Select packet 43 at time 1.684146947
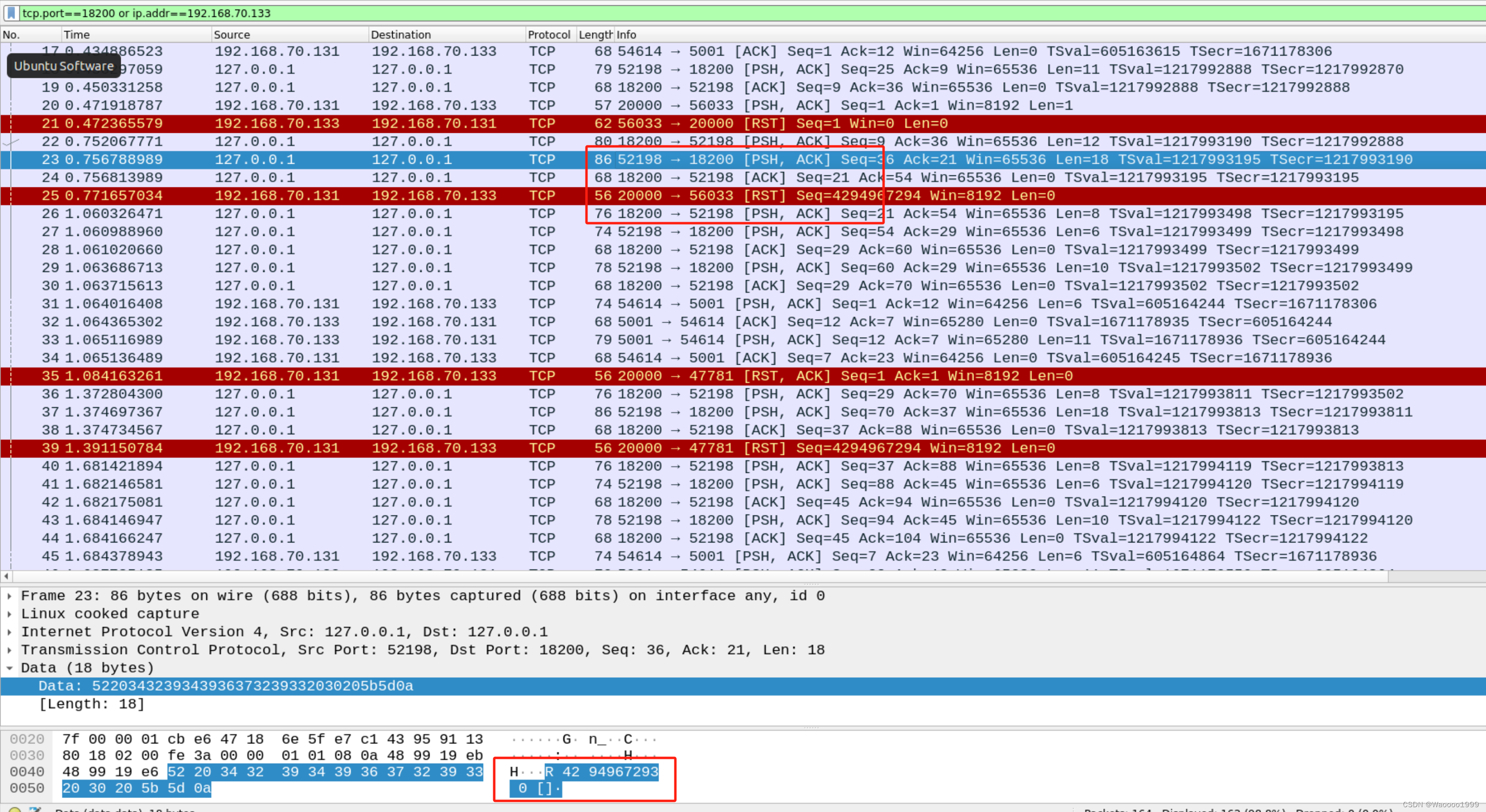This screenshot has height=812, width=1486. (x=743, y=520)
